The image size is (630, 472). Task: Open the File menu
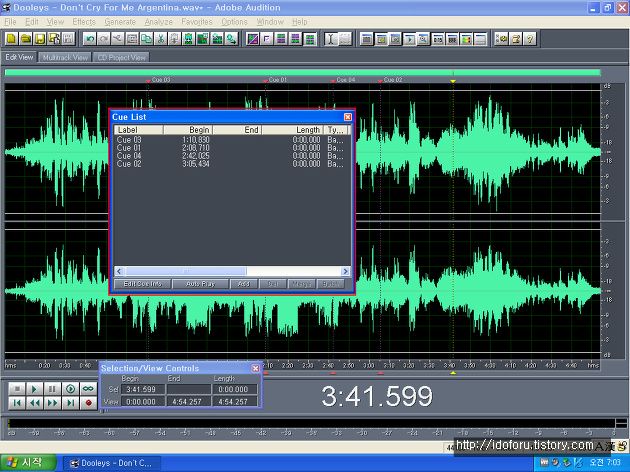click(x=10, y=22)
